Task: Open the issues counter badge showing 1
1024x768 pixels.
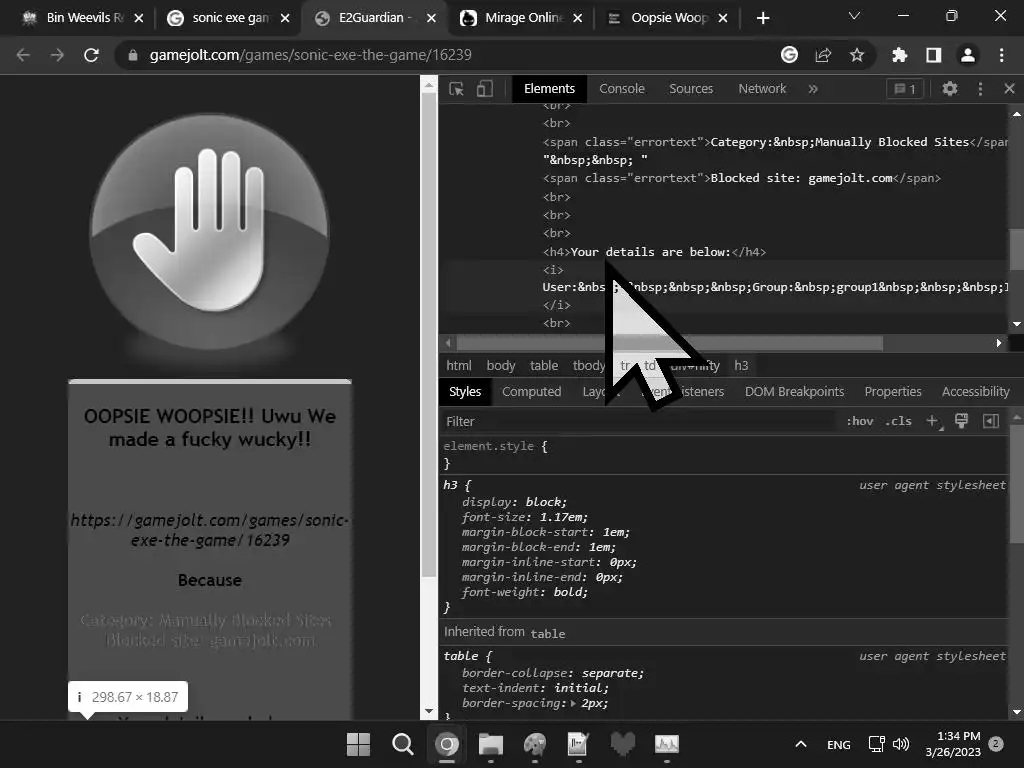Action: (904, 89)
